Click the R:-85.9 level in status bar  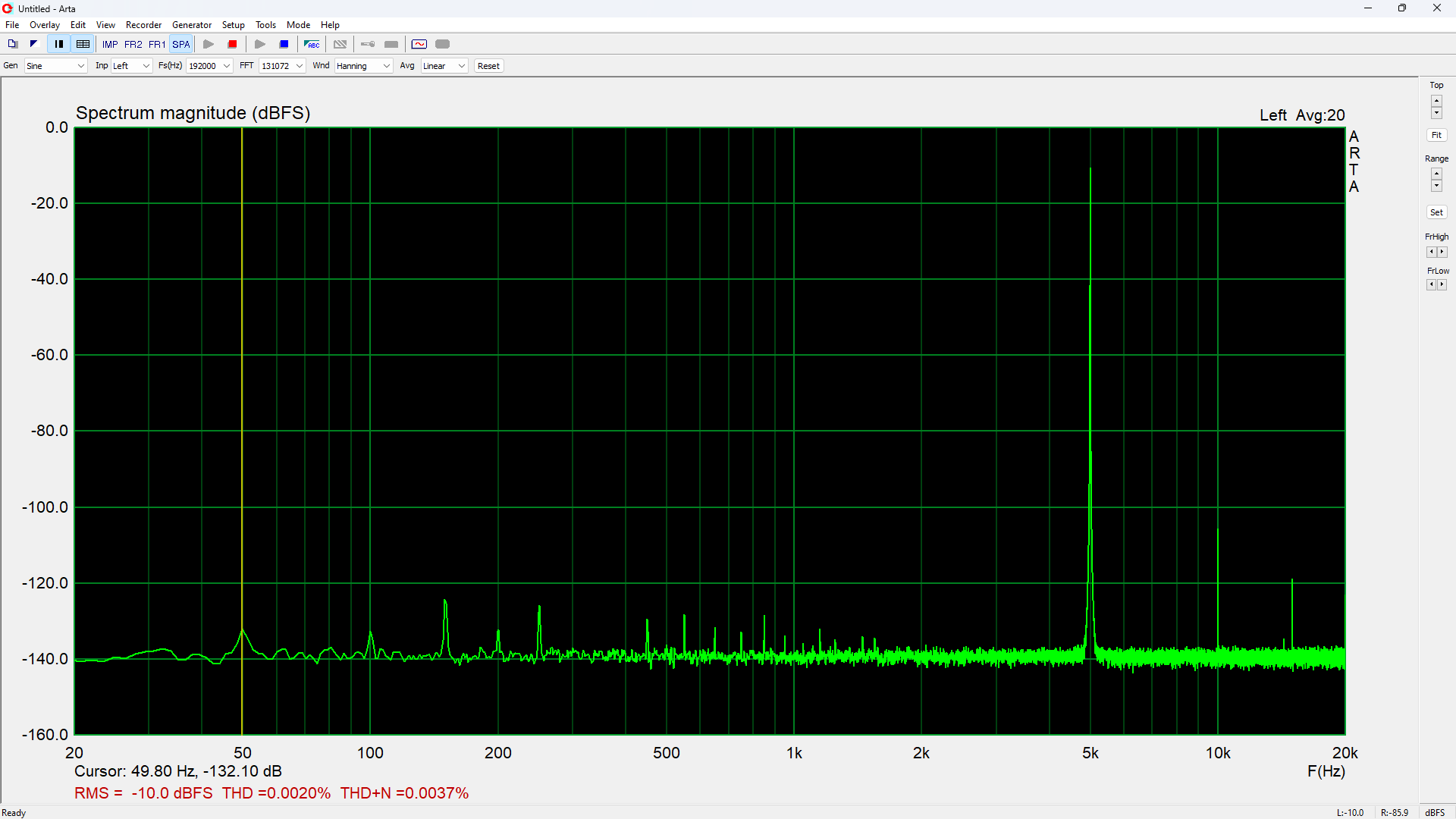point(1395,813)
